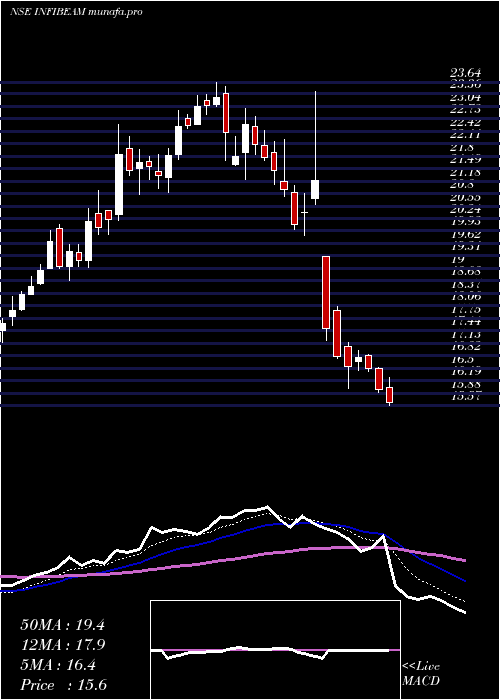Click the 'NSE INFIBEAM munafa.pro' chart title
This screenshot has height=700, width=500.
[76, 12]
